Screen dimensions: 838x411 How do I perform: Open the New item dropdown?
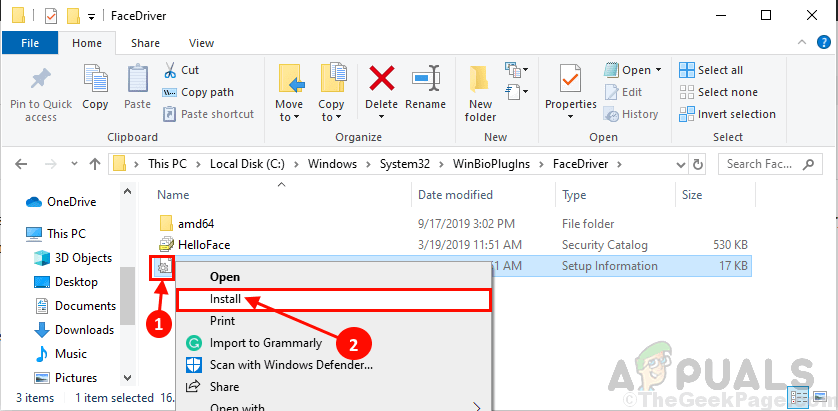click(517, 69)
